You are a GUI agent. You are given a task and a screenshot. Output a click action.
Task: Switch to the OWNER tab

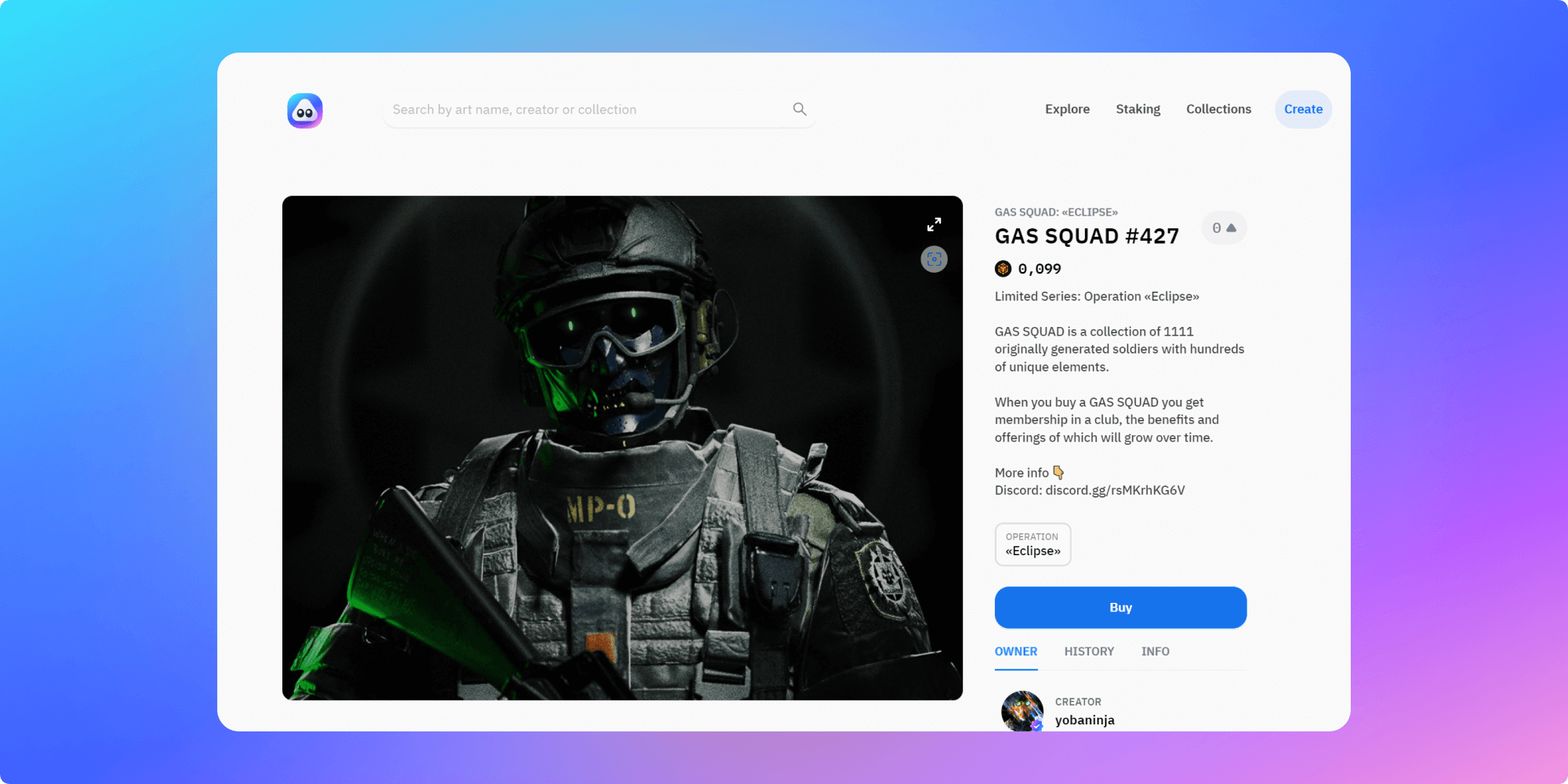pos(1016,652)
